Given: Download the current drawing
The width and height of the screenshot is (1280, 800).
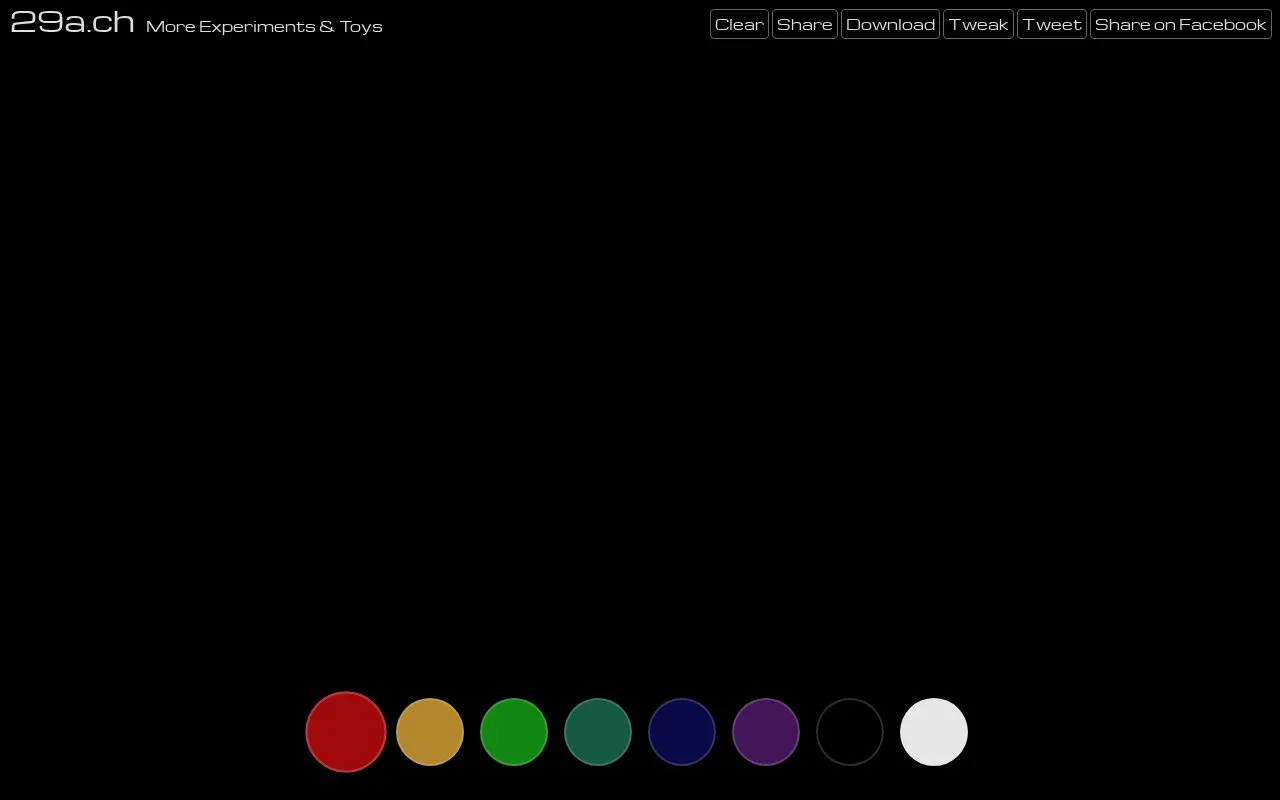Looking at the screenshot, I should pyautogui.click(x=891, y=24).
